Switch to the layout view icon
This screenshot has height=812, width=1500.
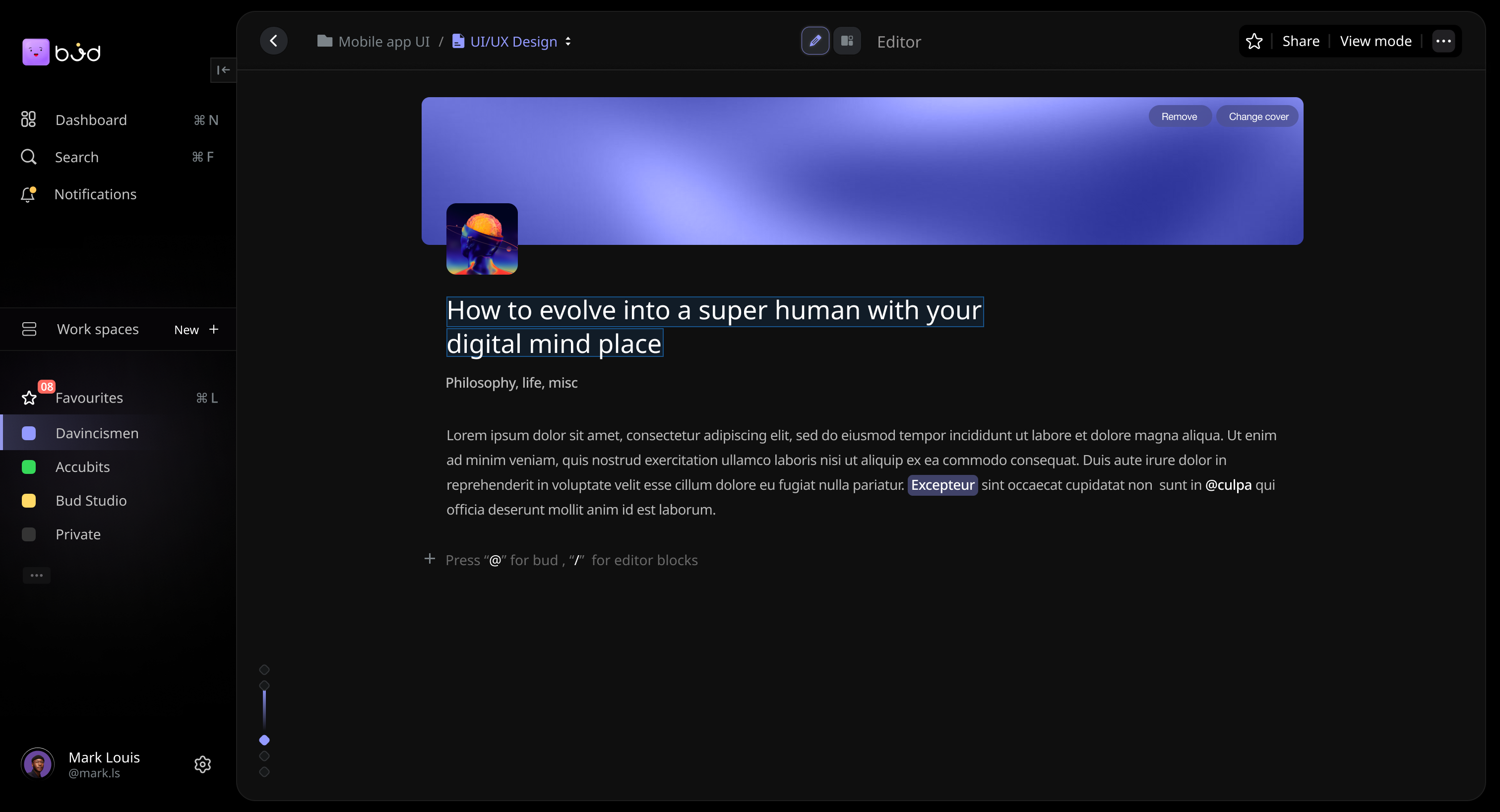[847, 41]
